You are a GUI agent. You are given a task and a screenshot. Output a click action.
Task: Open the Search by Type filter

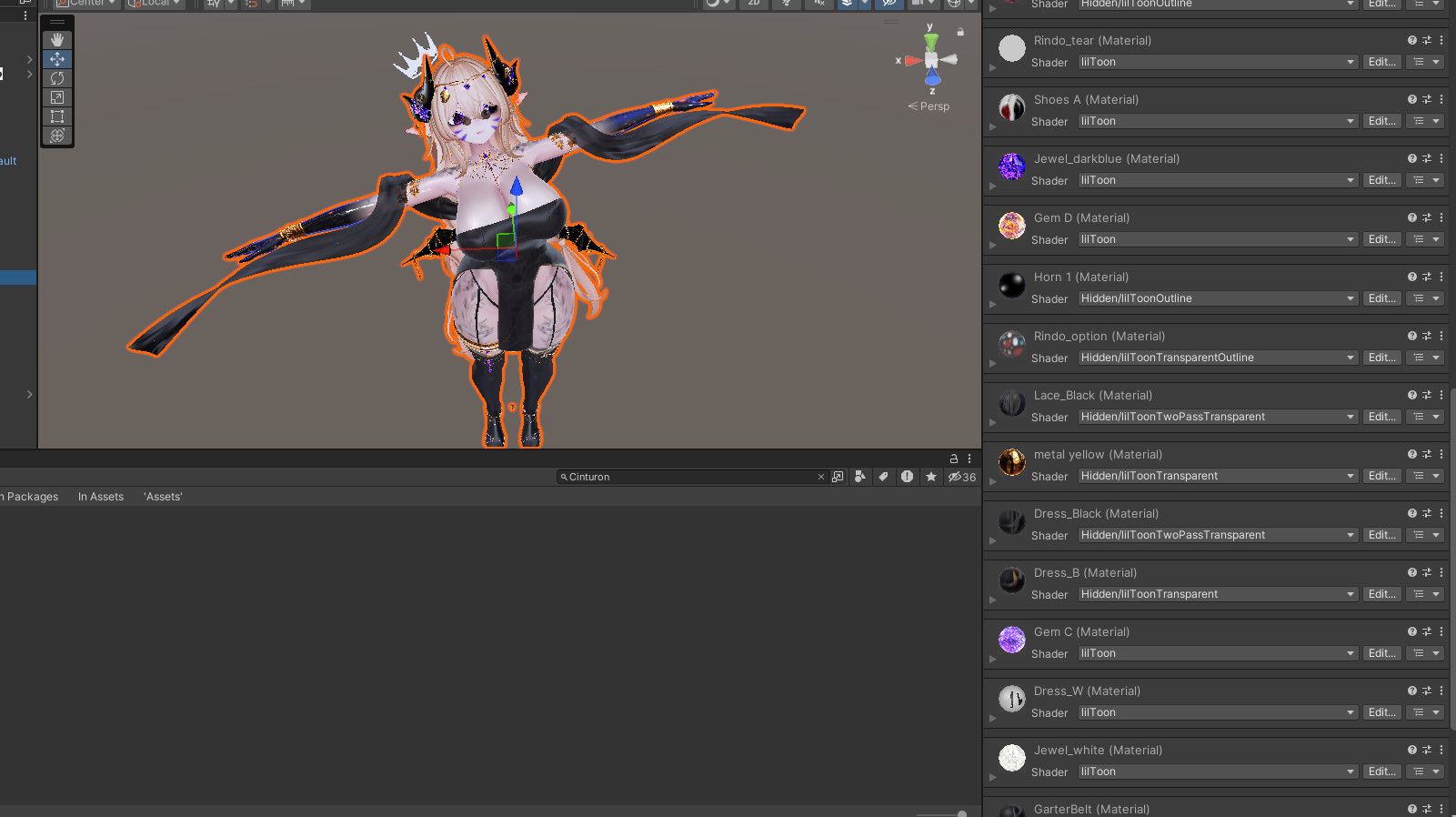(x=859, y=477)
